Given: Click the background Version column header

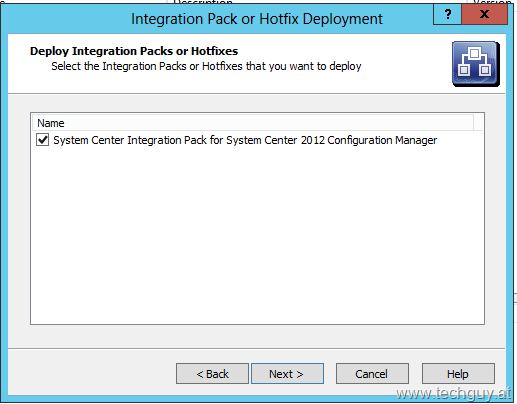Looking at the screenshot, I should pos(492,2).
